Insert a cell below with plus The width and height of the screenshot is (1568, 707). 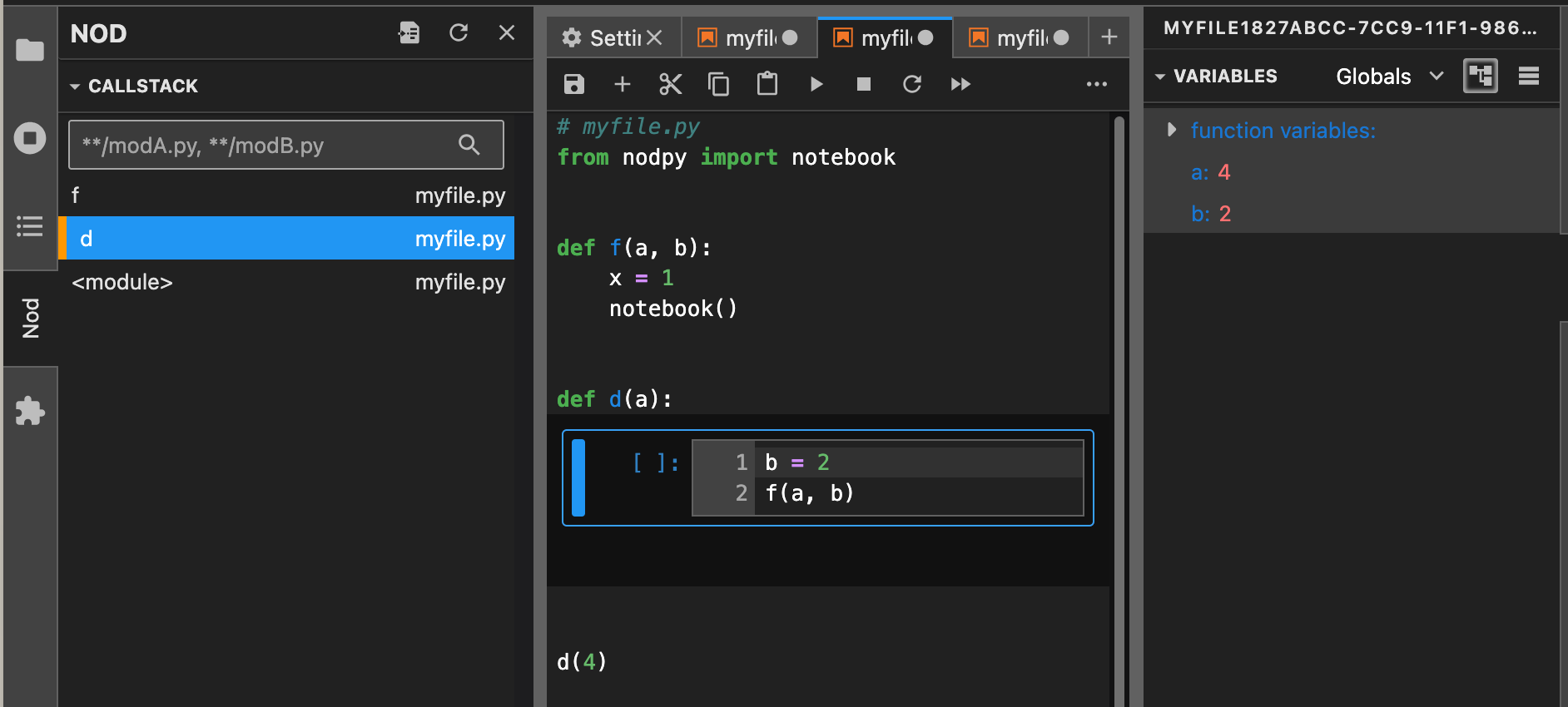(x=623, y=84)
